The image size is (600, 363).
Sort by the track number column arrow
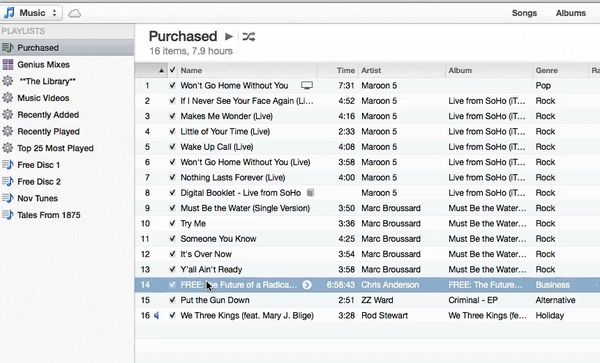click(x=161, y=70)
